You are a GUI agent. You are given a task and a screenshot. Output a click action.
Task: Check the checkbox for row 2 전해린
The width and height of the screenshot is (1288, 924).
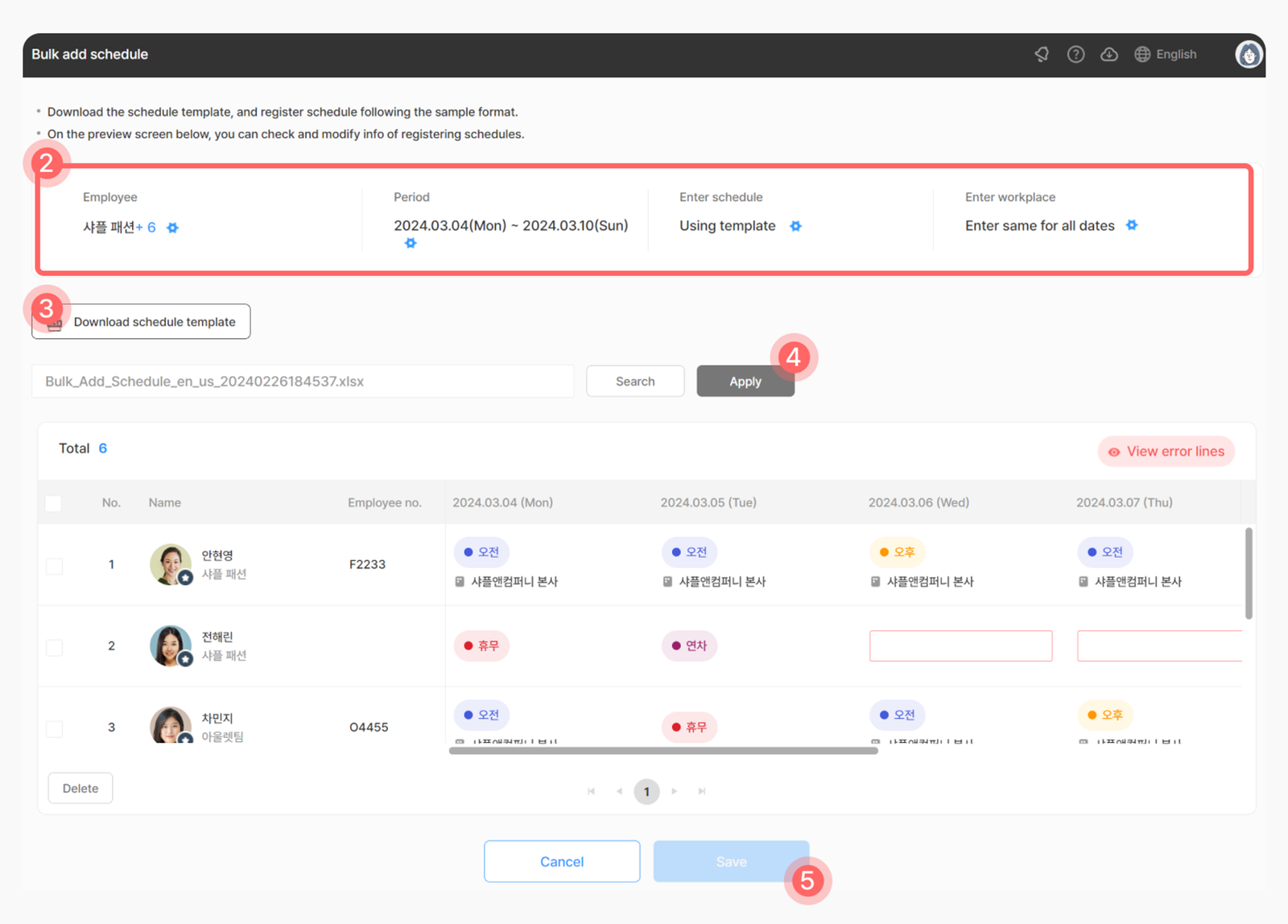[54, 647]
